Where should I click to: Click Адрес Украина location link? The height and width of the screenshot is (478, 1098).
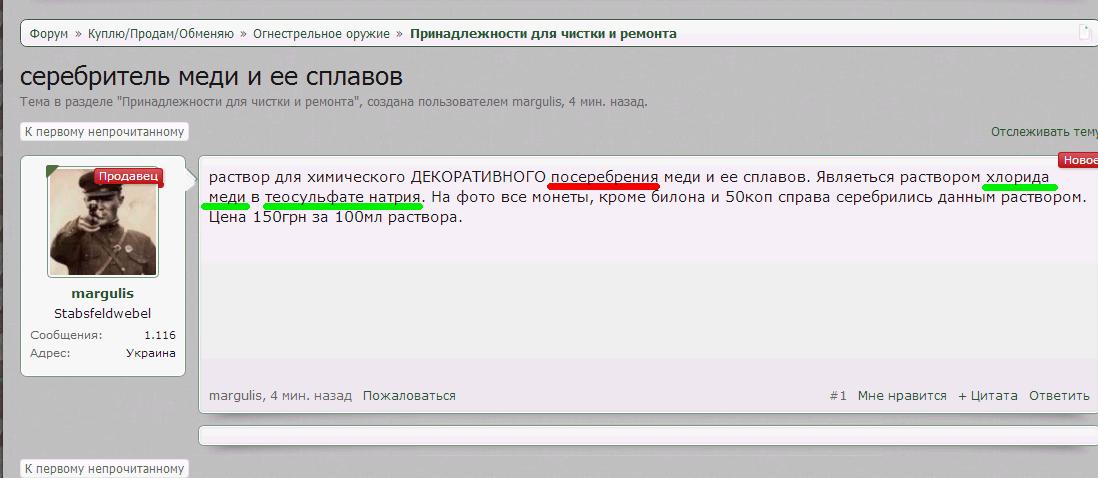(151, 353)
